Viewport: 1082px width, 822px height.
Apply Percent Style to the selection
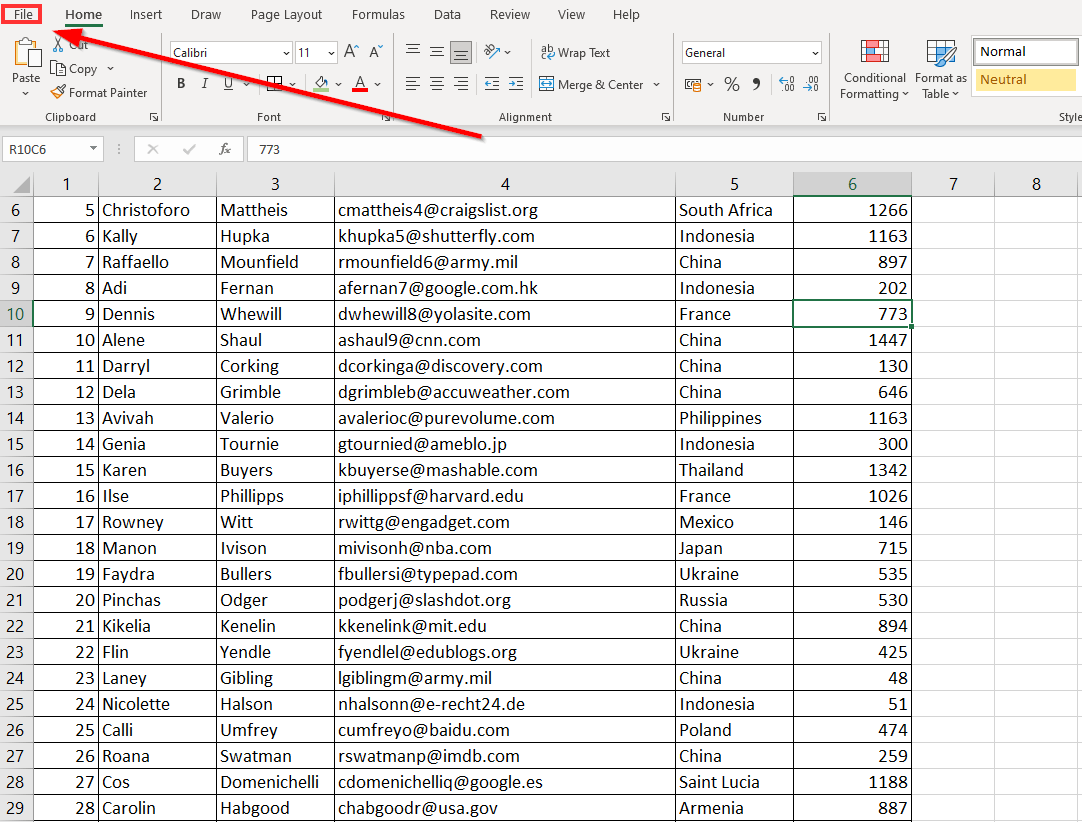pos(731,84)
